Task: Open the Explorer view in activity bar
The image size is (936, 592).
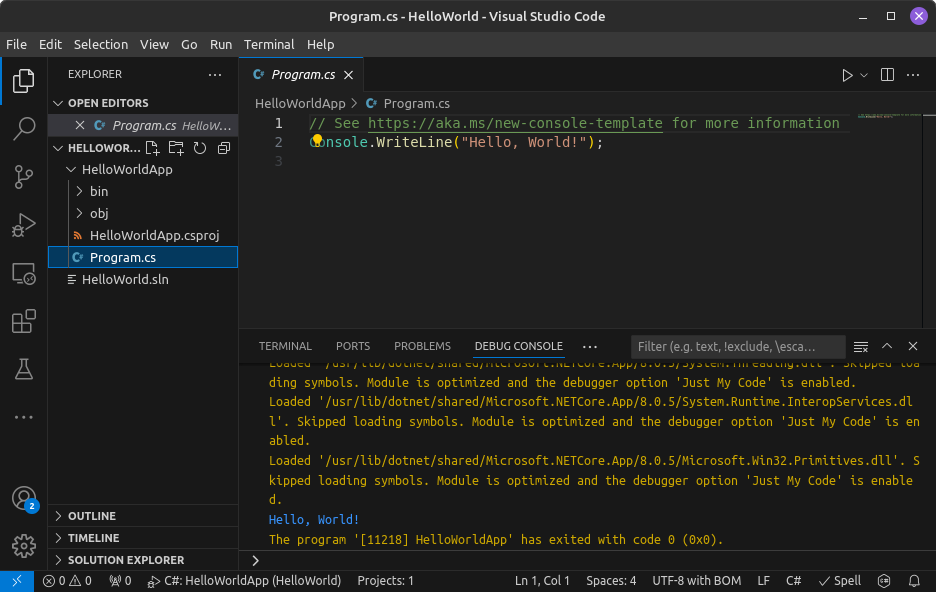Action: click(23, 81)
